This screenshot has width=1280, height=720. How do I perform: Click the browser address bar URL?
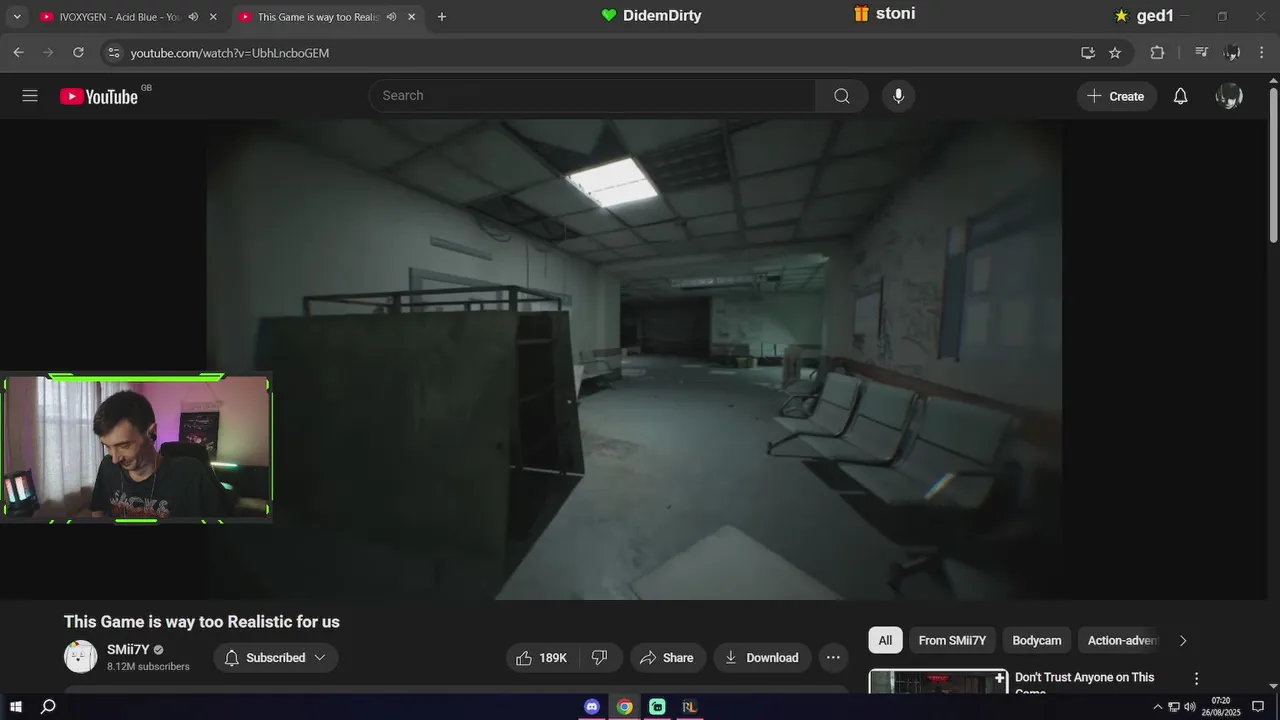(x=230, y=53)
